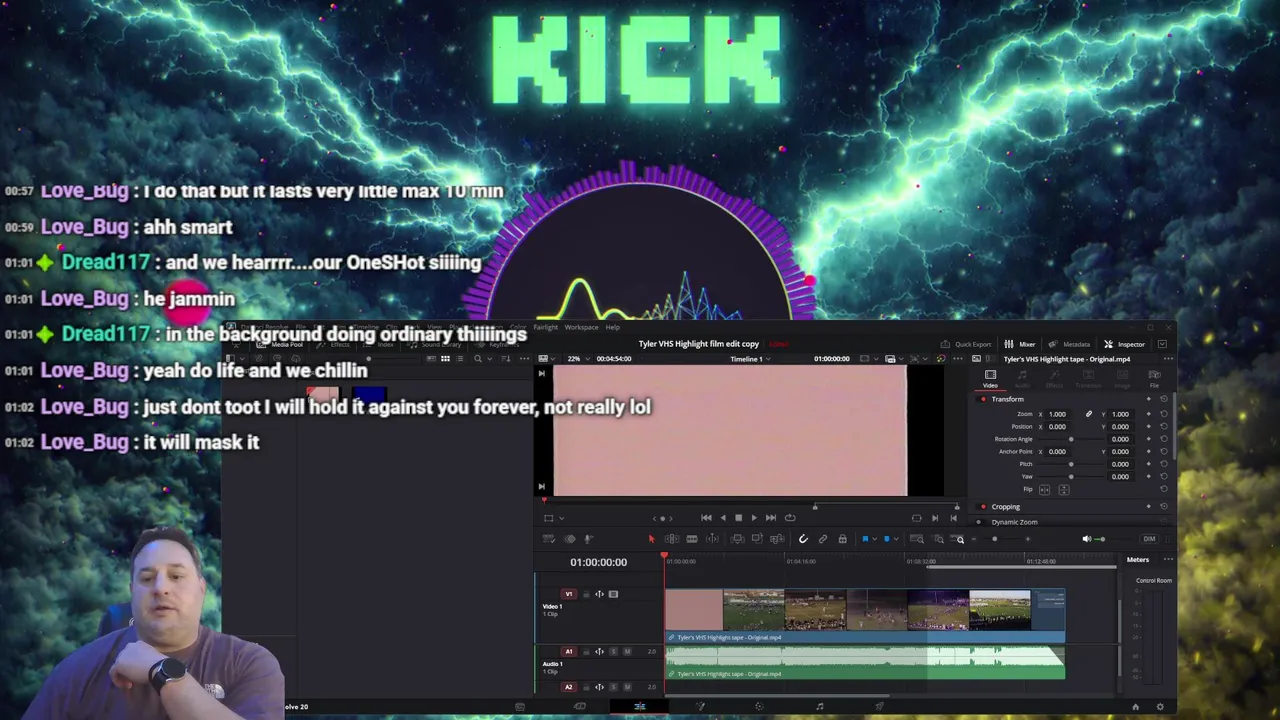This screenshot has height=720, width=1280.
Task: Jump to last frame
Action: click(x=771, y=518)
